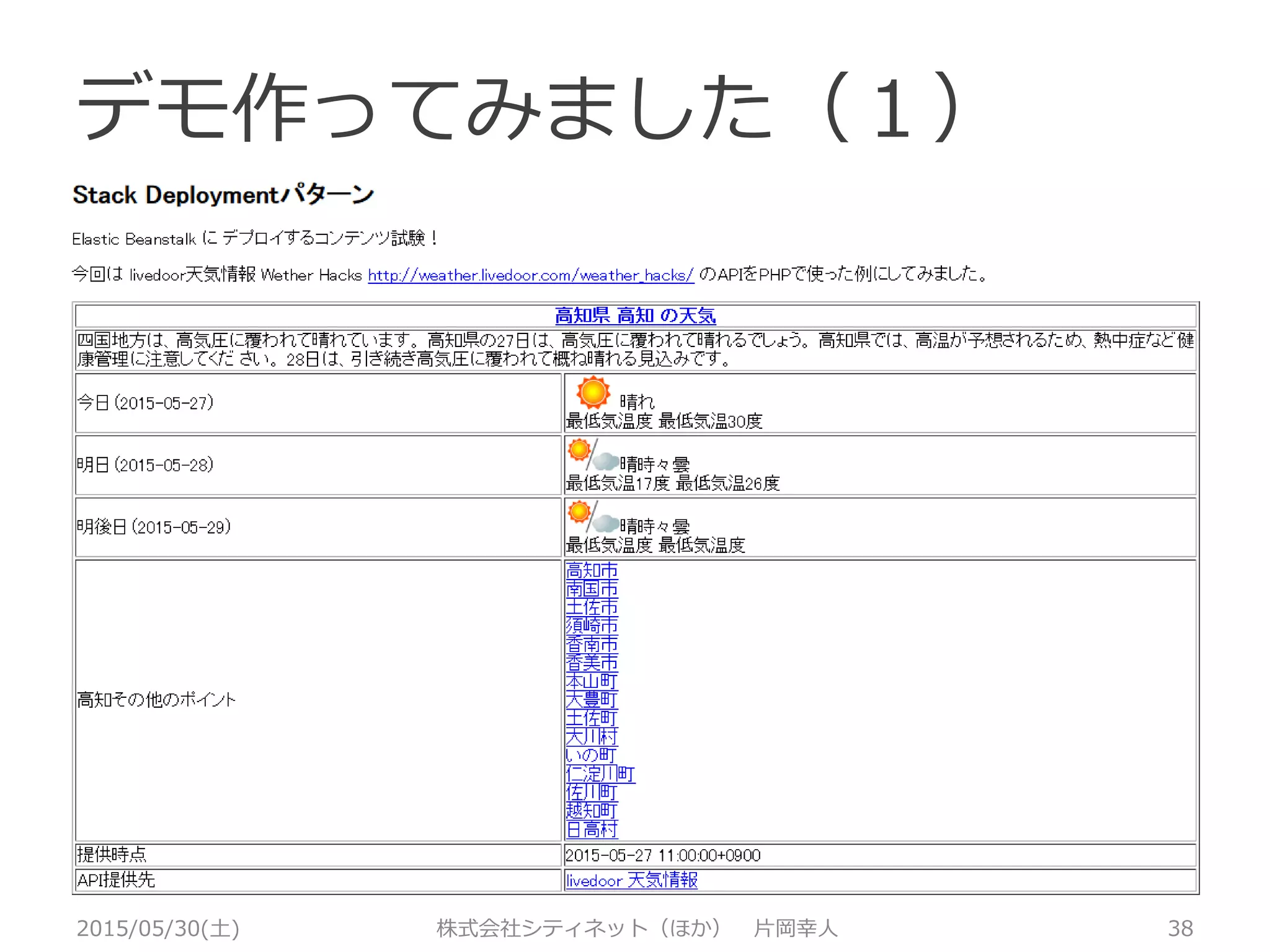
Task: Select the 大川村 link
Action: 592,736
